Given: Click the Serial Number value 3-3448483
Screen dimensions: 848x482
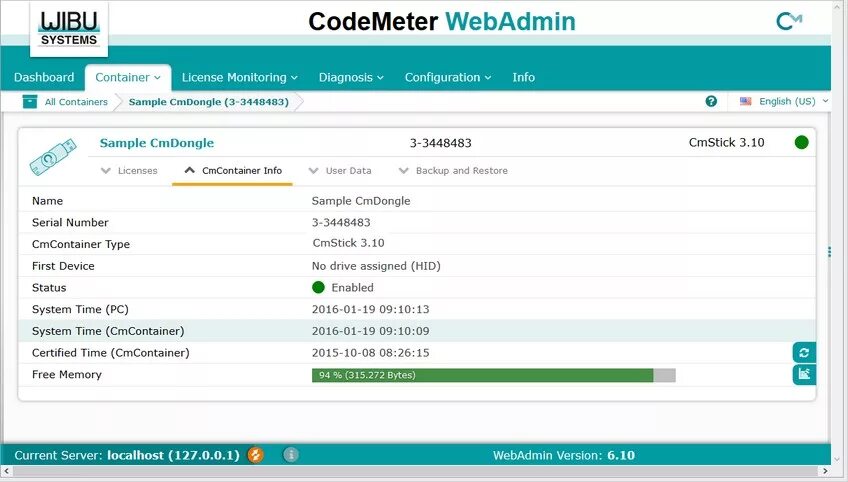Looking at the screenshot, I should pyautogui.click(x=341, y=222).
